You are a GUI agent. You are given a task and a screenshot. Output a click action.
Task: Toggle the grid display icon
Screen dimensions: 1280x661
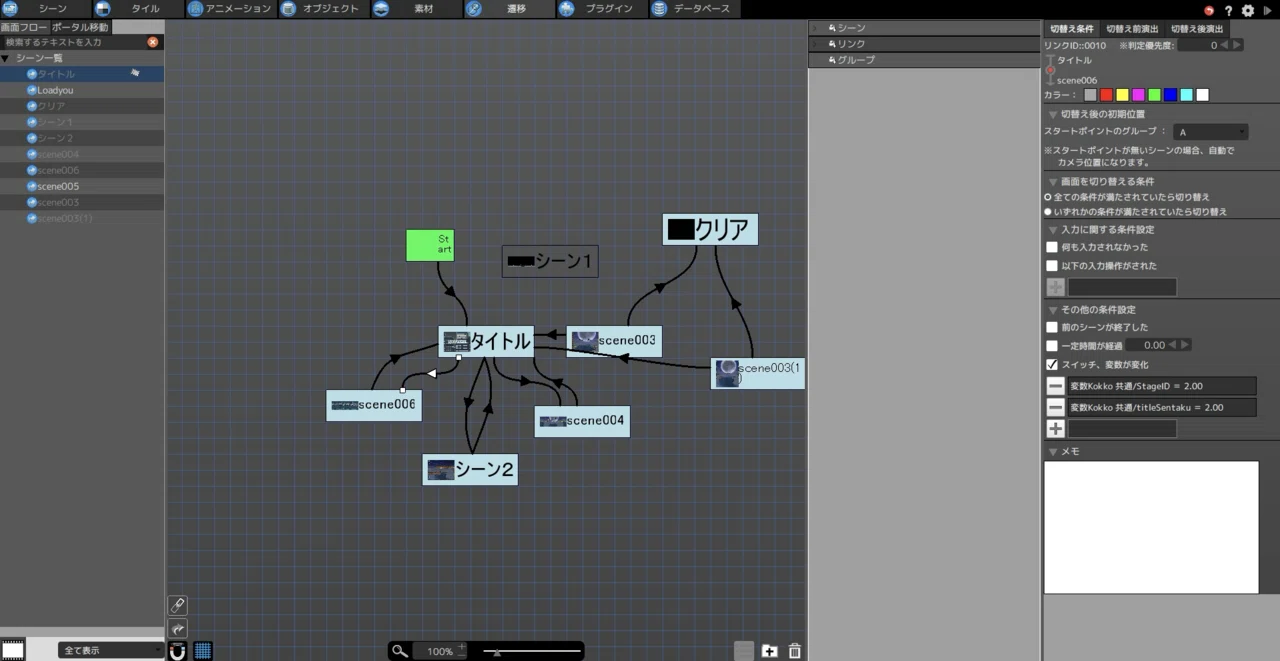click(203, 651)
